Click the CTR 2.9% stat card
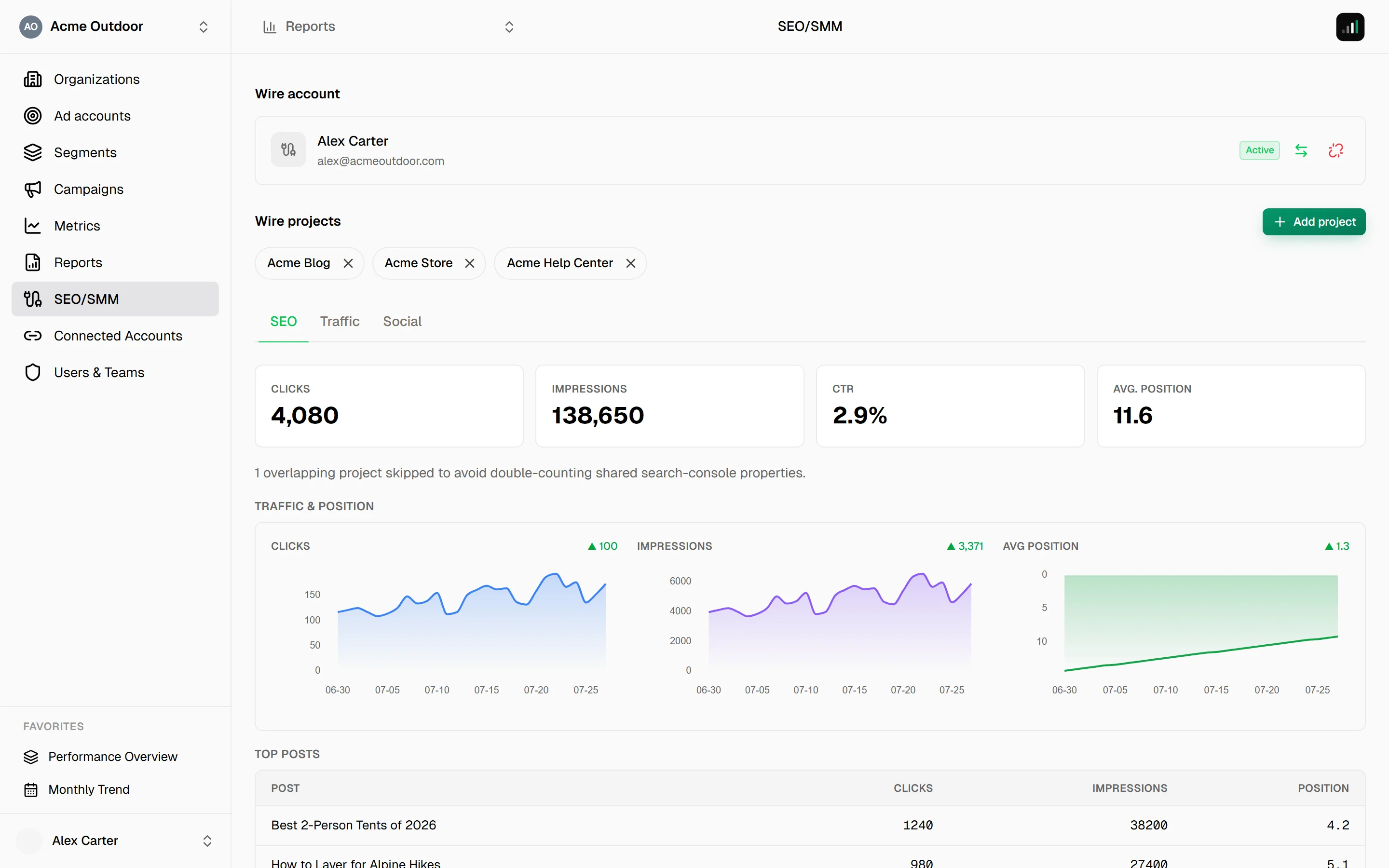 click(x=951, y=406)
